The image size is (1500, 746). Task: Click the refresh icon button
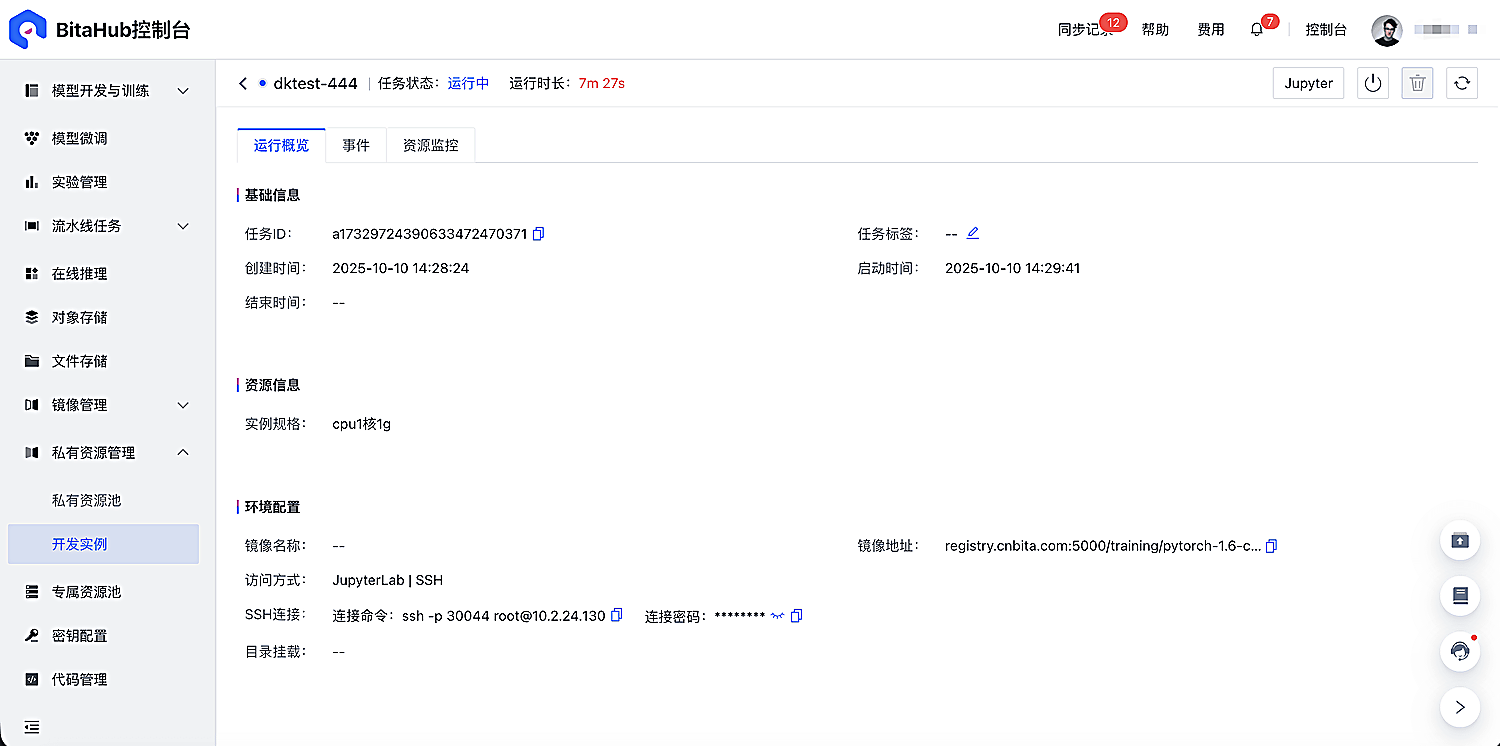(1462, 83)
